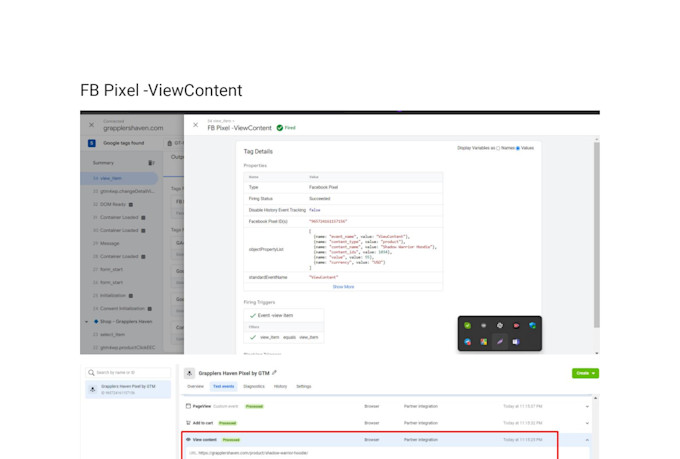Click the pencil edit icon beside pixel name
Image resolution: width=680 pixels, height=459 pixels.
(x=274, y=373)
